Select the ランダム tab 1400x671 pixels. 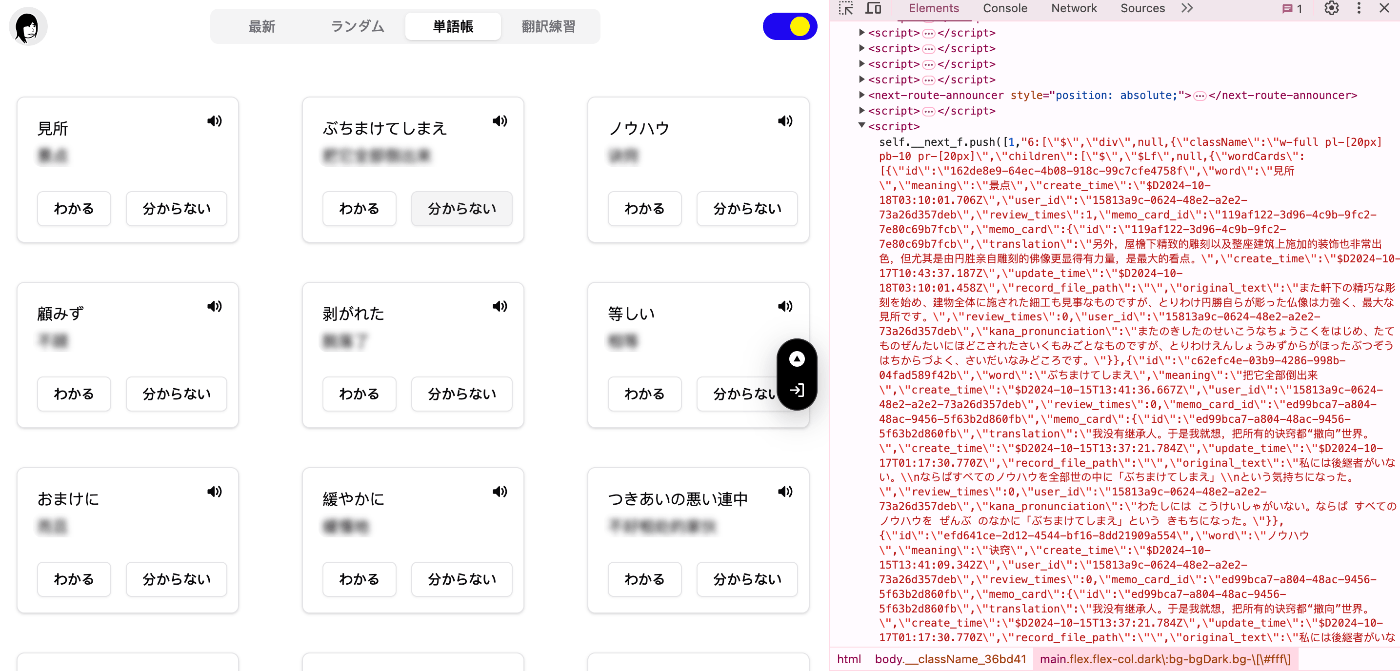coord(357,27)
